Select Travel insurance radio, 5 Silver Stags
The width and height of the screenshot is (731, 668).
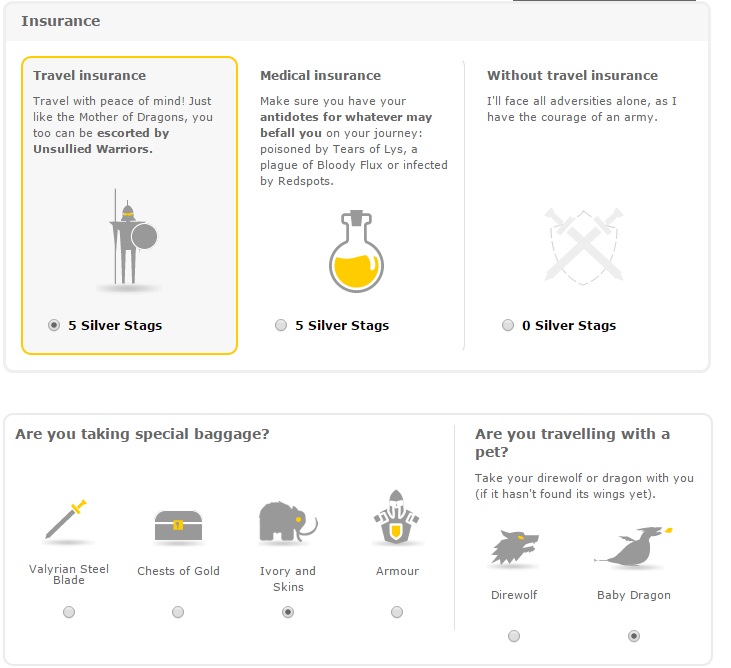[x=54, y=325]
